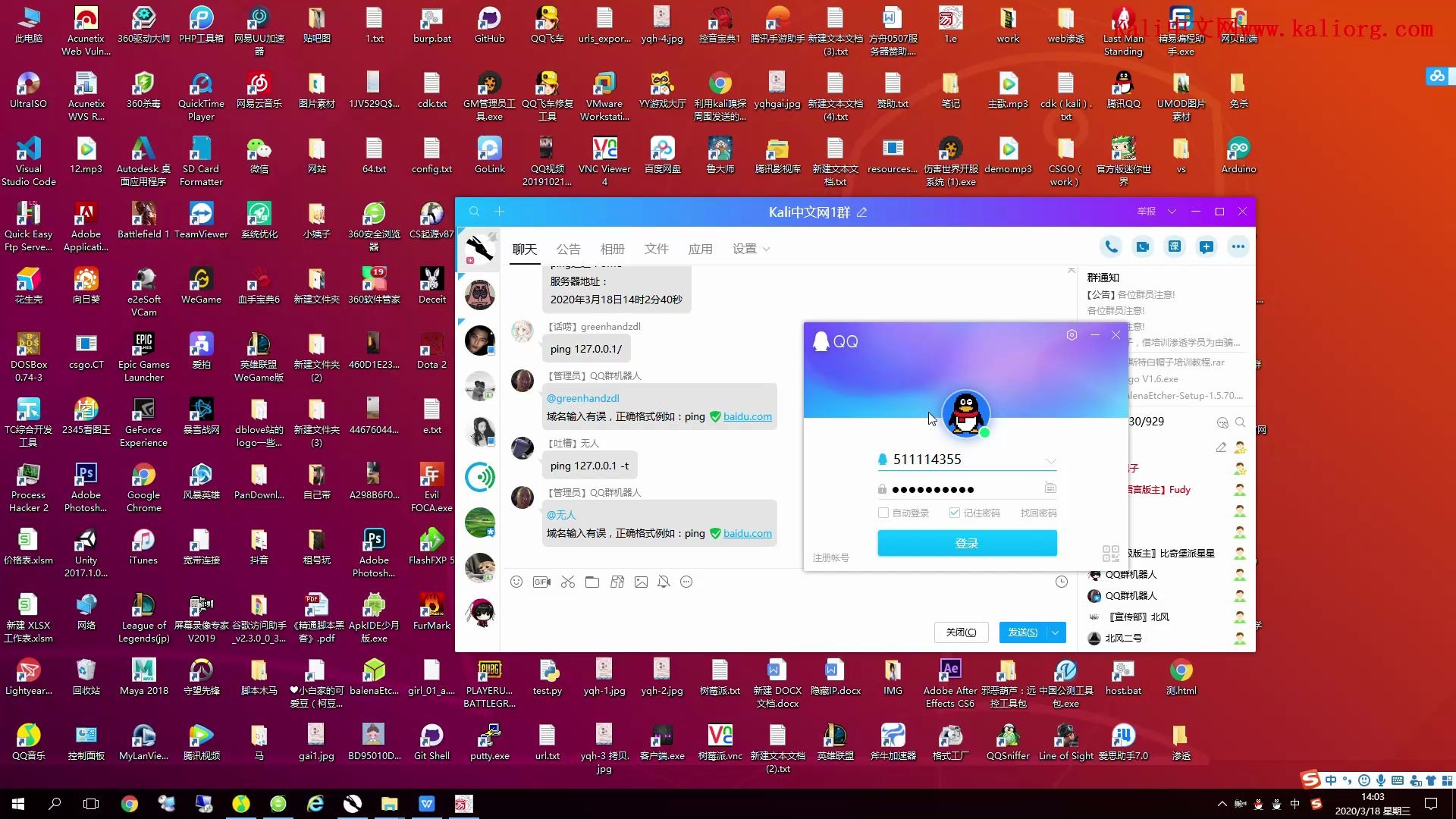Expand the 设置 dropdown tab
The image size is (1456, 819).
(x=751, y=249)
